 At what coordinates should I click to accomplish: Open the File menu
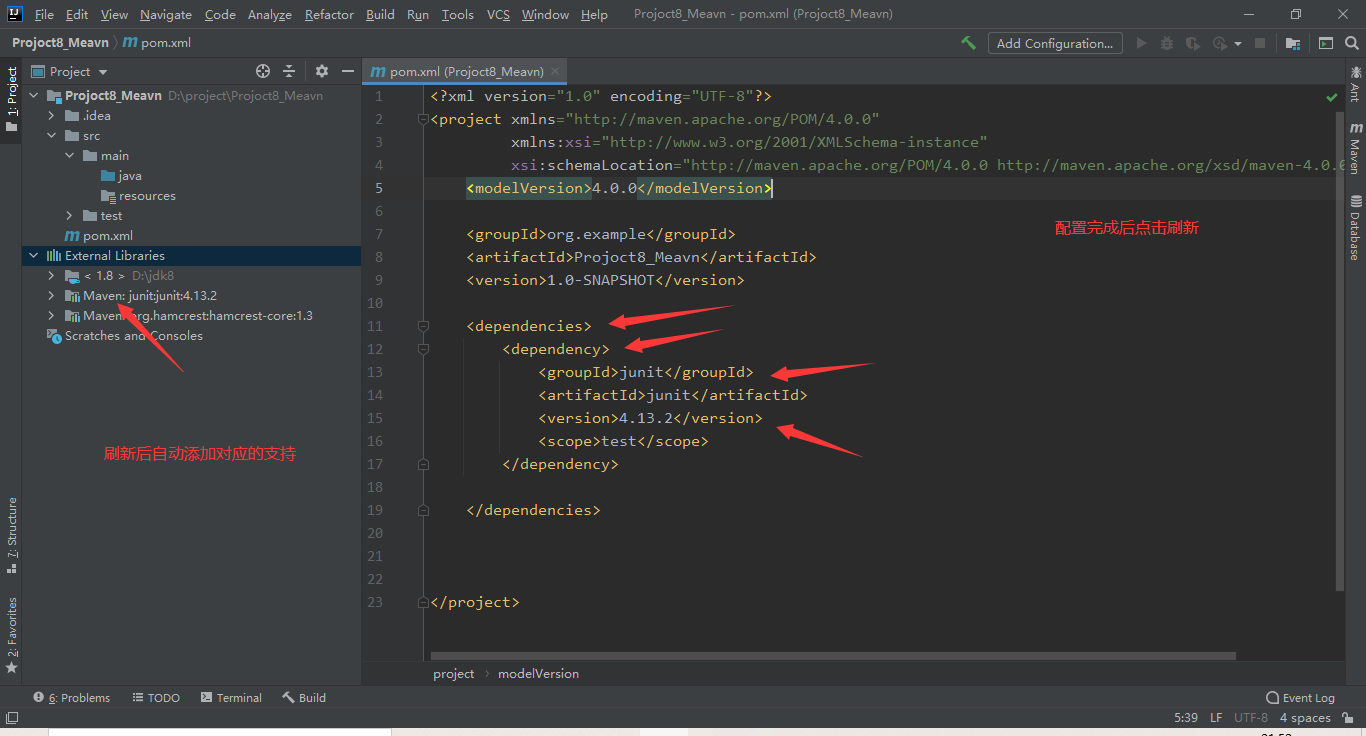point(44,14)
